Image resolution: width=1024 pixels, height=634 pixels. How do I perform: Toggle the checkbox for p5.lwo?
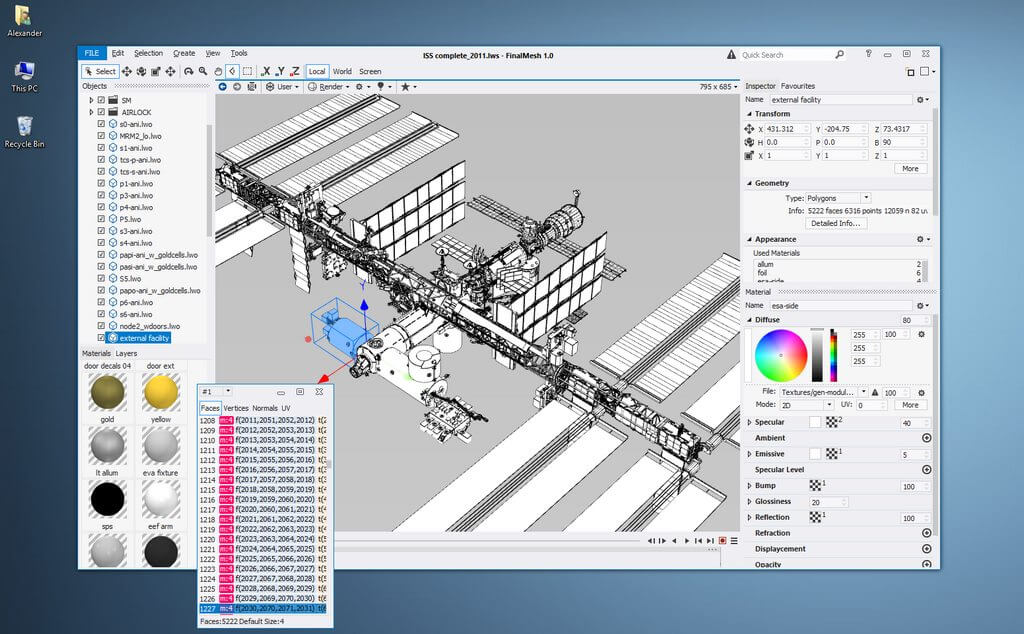(x=100, y=219)
